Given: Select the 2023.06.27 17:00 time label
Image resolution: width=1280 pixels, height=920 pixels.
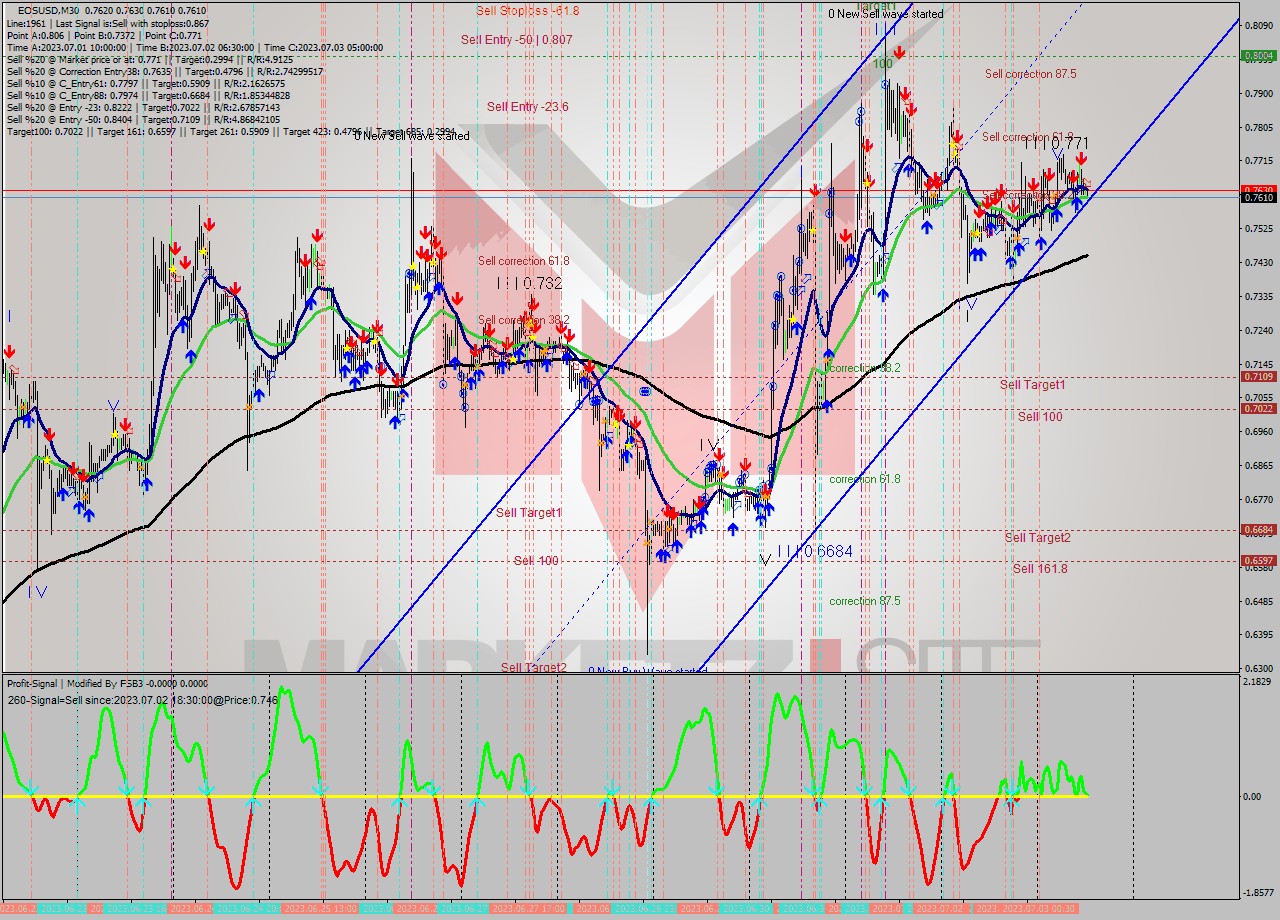Looking at the screenshot, I should pos(530,909).
